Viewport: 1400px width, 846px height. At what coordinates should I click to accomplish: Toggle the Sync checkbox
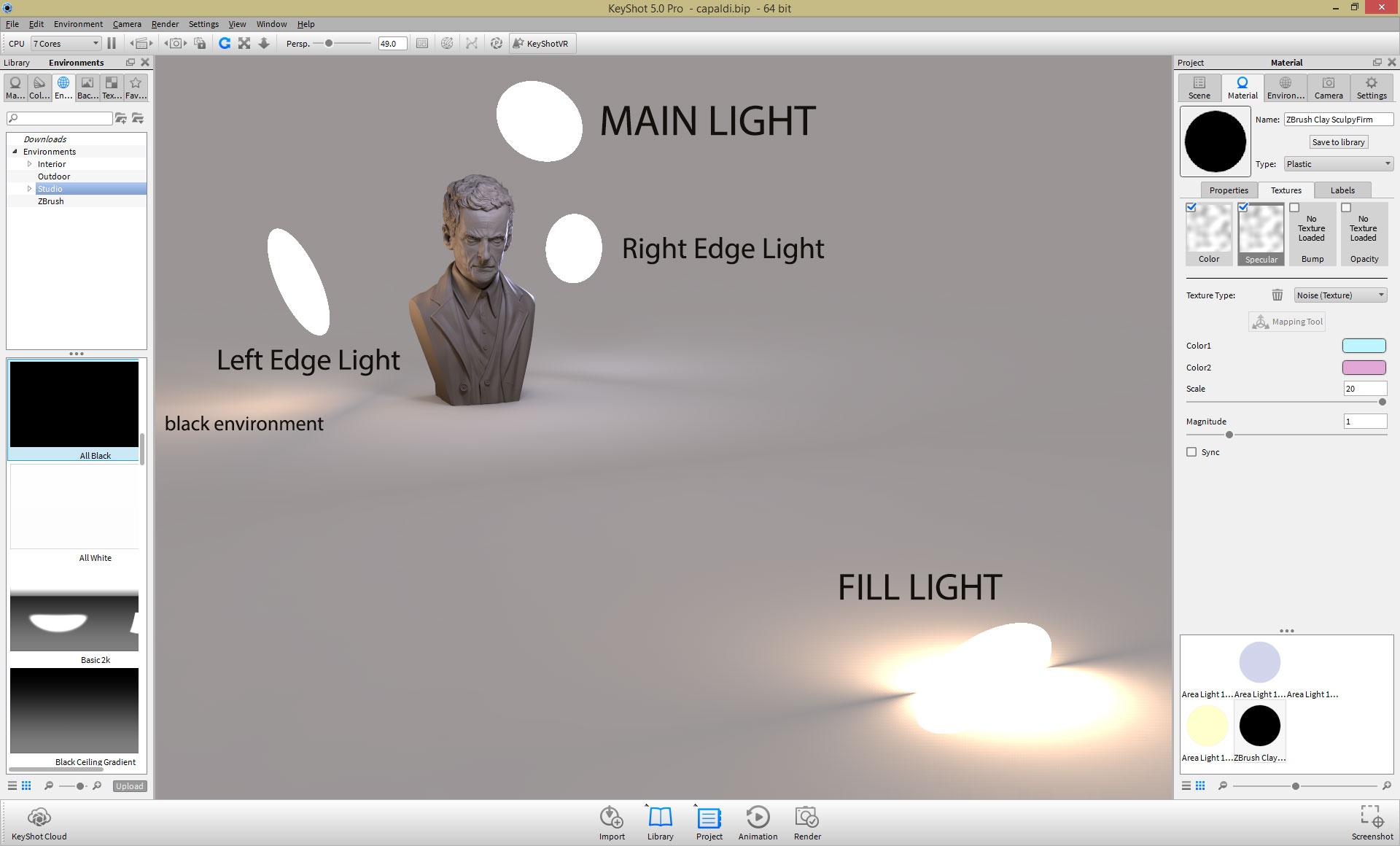point(1191,452)
